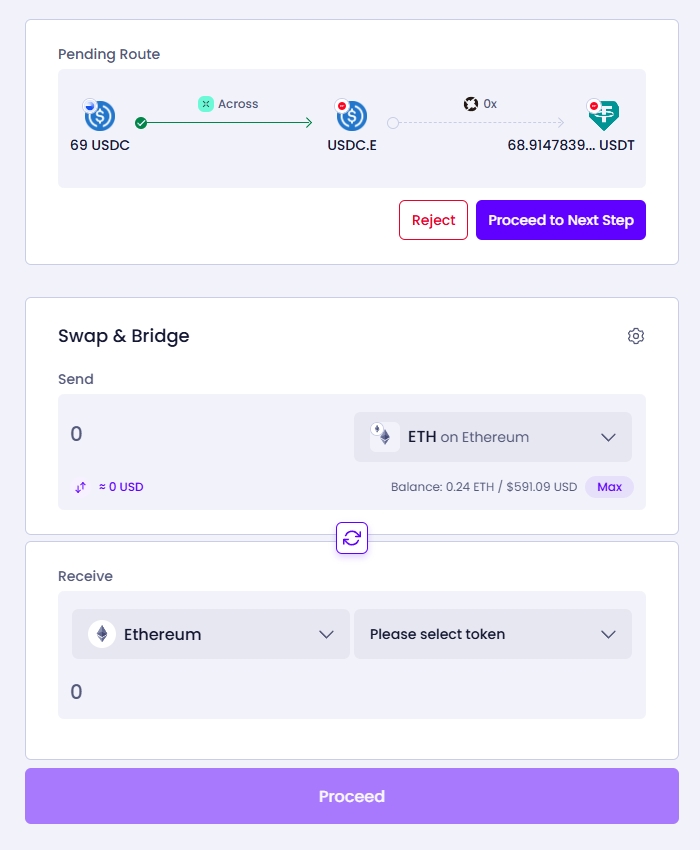Click the USDC.E token icon
700x850 pixels.
coord(351,115)
